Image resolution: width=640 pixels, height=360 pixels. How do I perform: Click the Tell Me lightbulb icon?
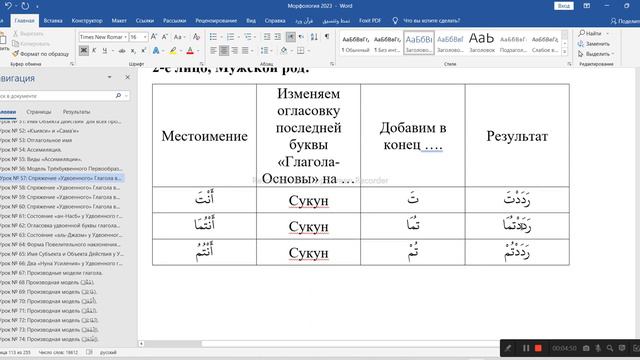click(x=395, y=20)
